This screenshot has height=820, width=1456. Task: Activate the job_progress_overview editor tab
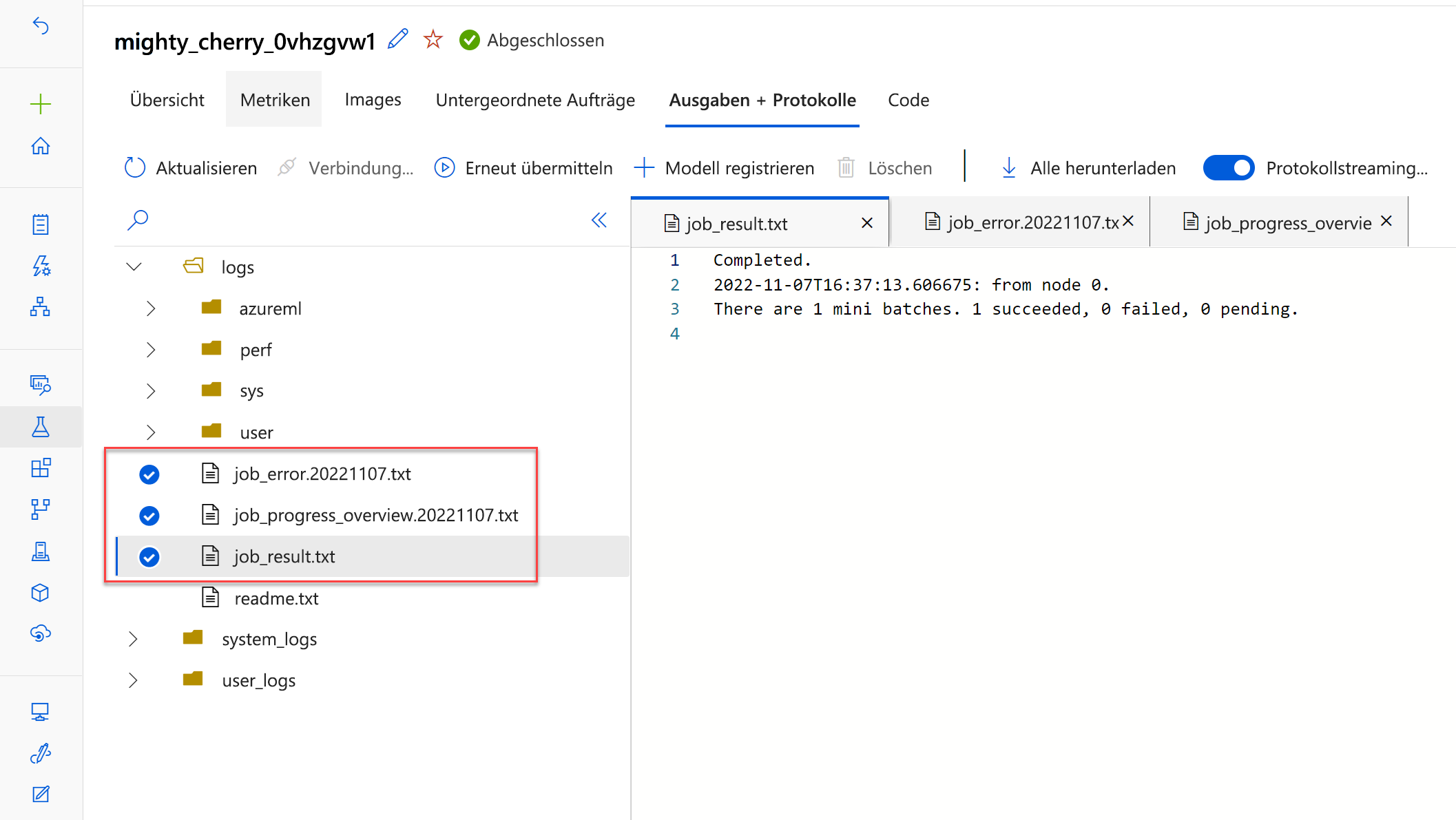click(x=1280, y=222)
